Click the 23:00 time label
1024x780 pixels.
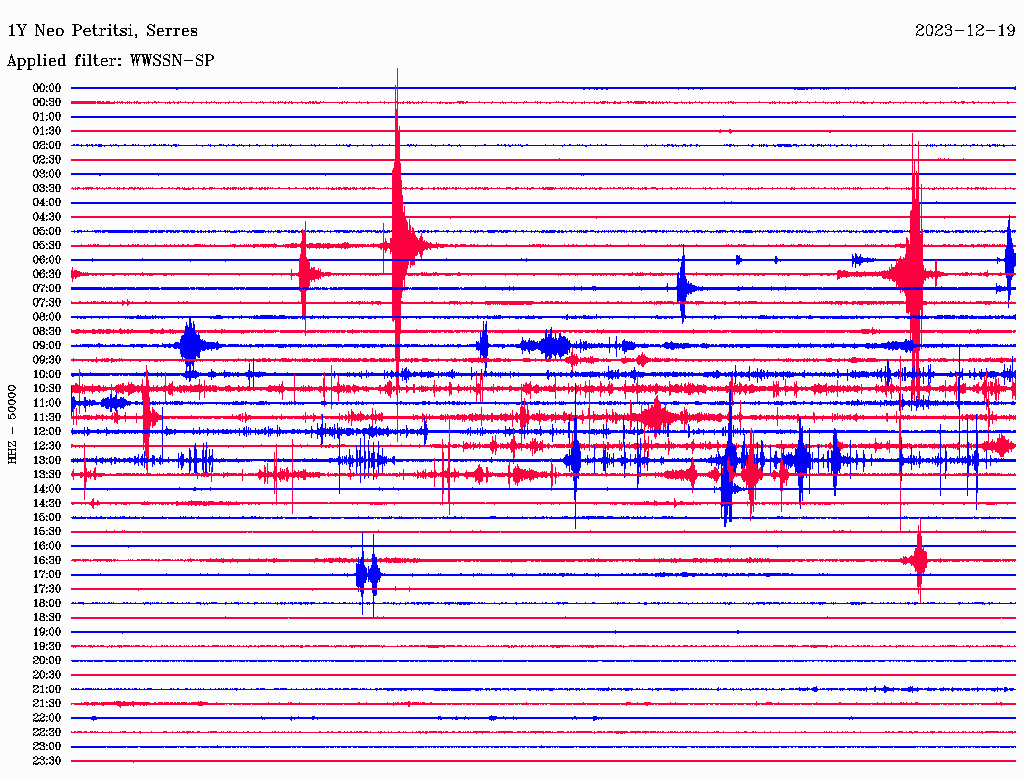click(x=47, y=747)
